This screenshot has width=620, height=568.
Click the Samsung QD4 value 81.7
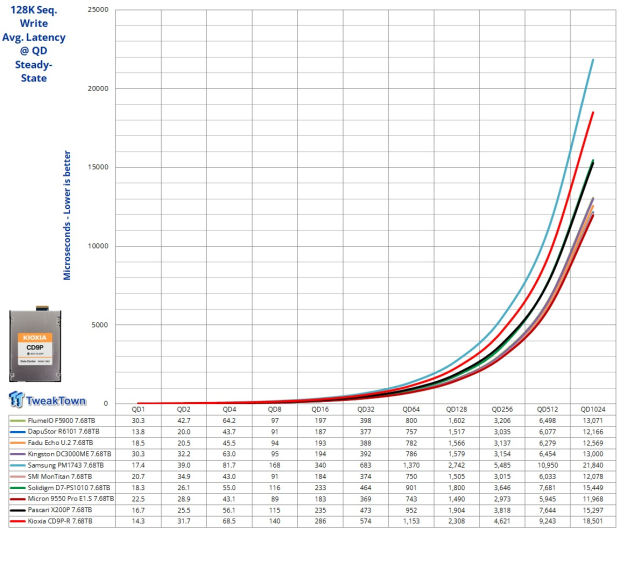coord(229,465)
